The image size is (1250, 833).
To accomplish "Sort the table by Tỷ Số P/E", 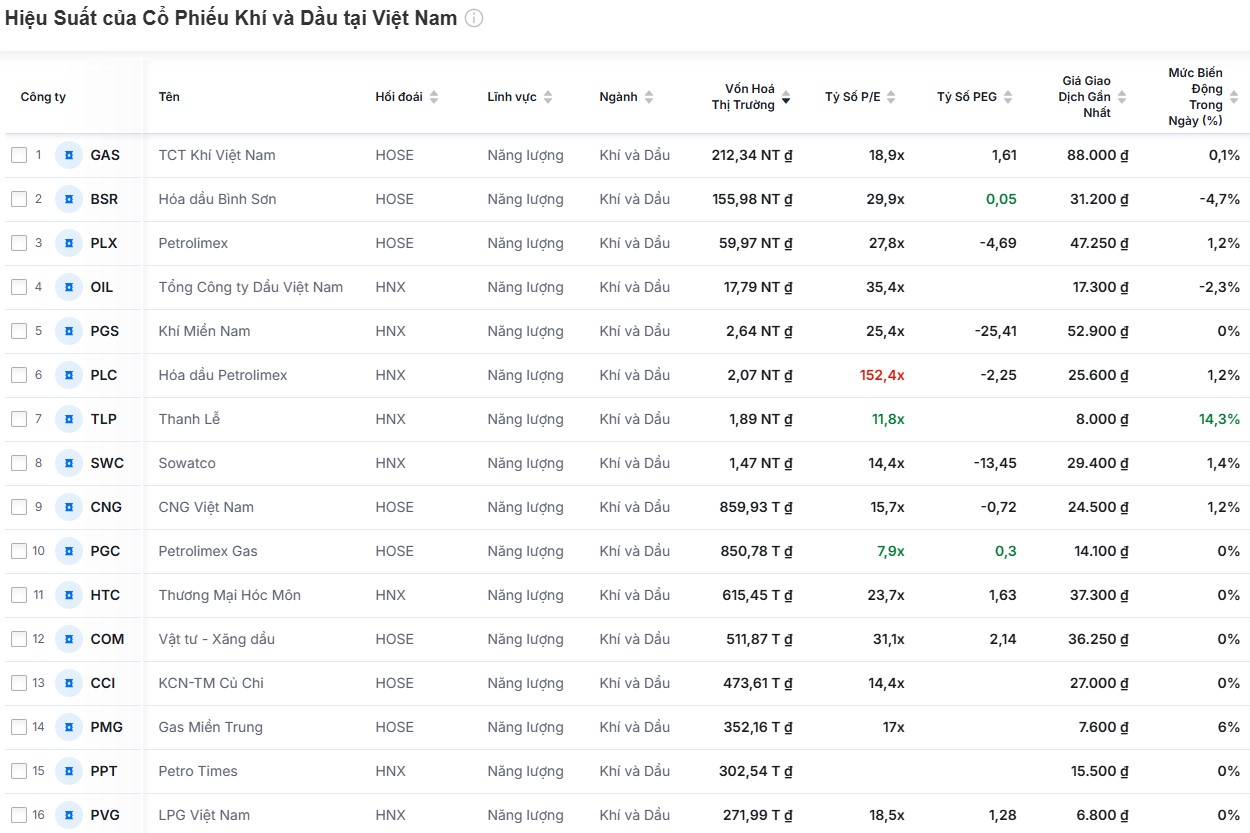I will (891, 97).
